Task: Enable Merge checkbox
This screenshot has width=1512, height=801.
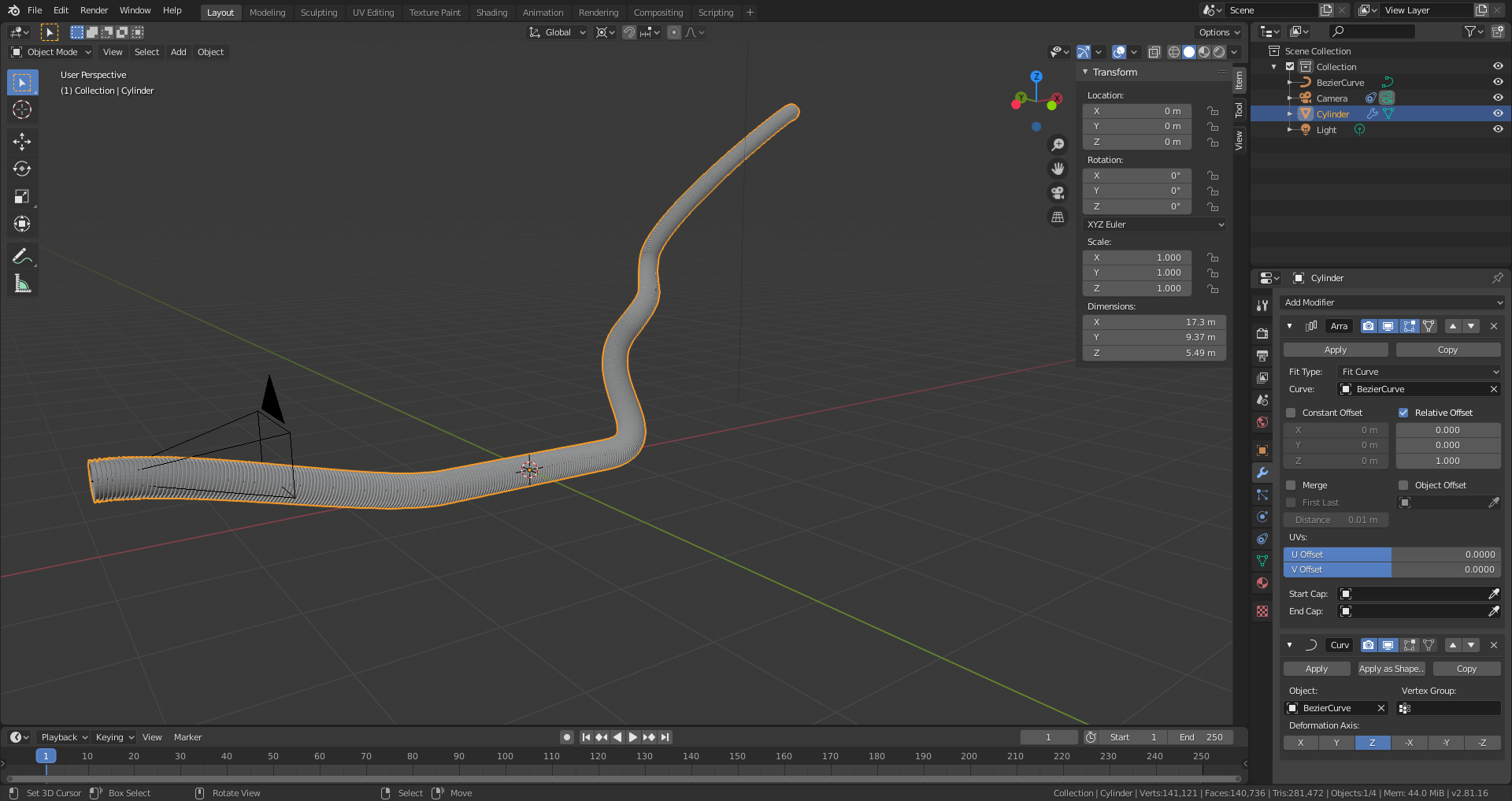Action: coord(1291,485)
